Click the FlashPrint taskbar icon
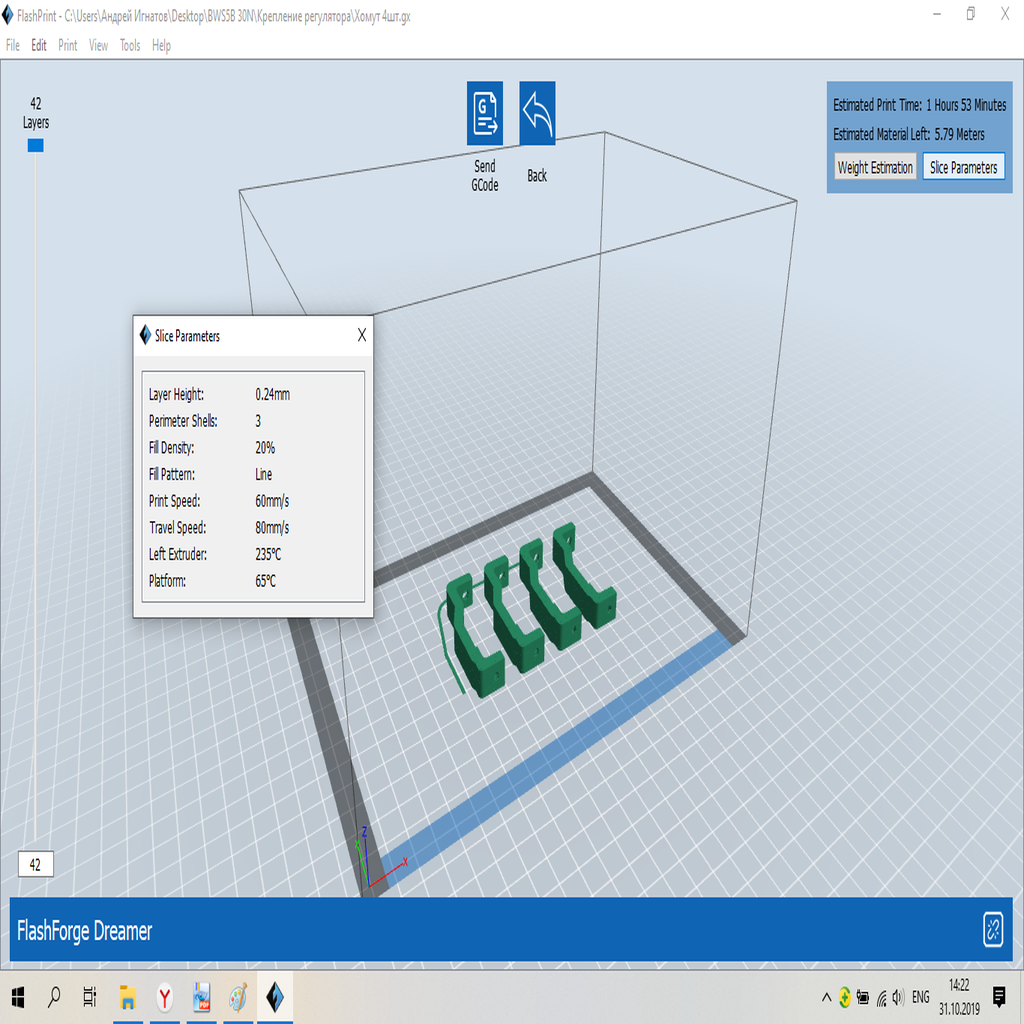 (x=275, y=997)
